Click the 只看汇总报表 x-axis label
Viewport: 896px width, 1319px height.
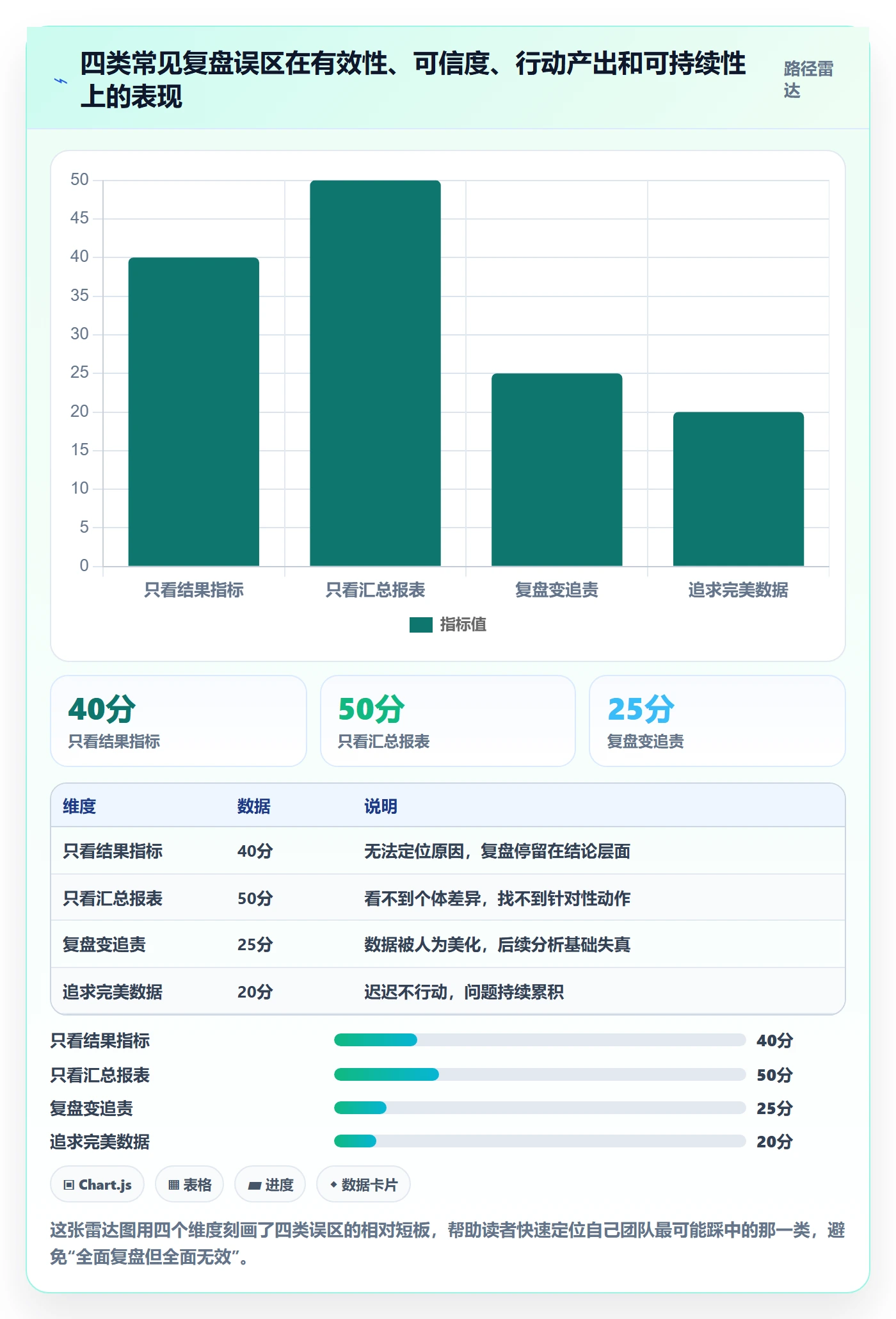pos(375,590)
